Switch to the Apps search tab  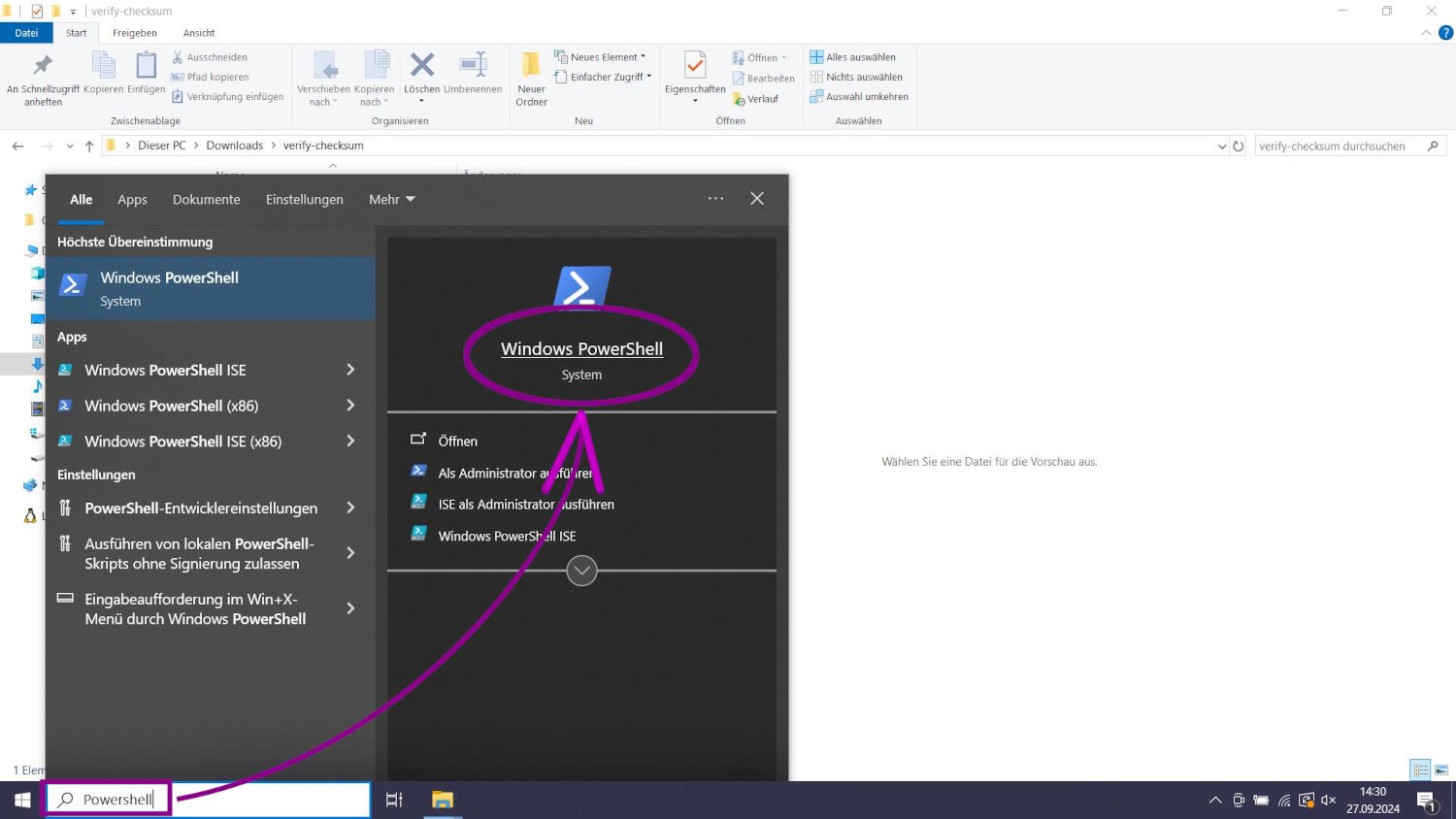click(132, 199)
